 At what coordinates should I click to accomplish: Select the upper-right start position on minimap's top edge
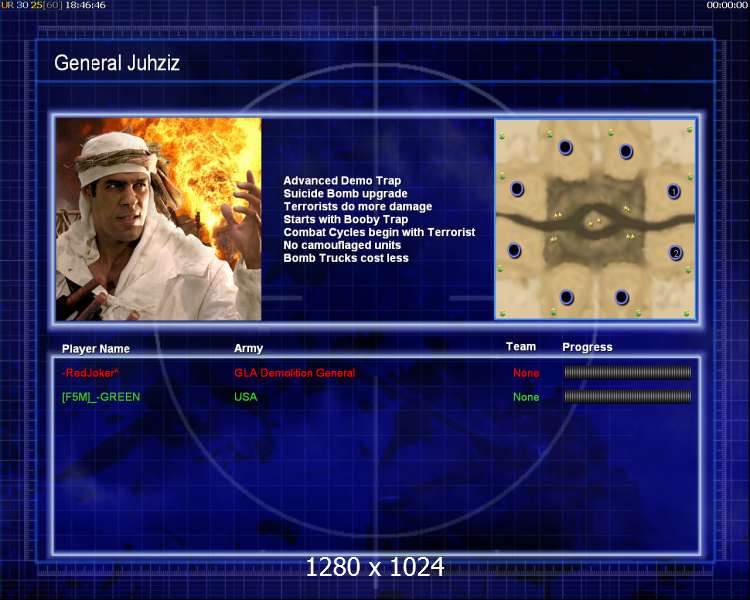[626, 151]
